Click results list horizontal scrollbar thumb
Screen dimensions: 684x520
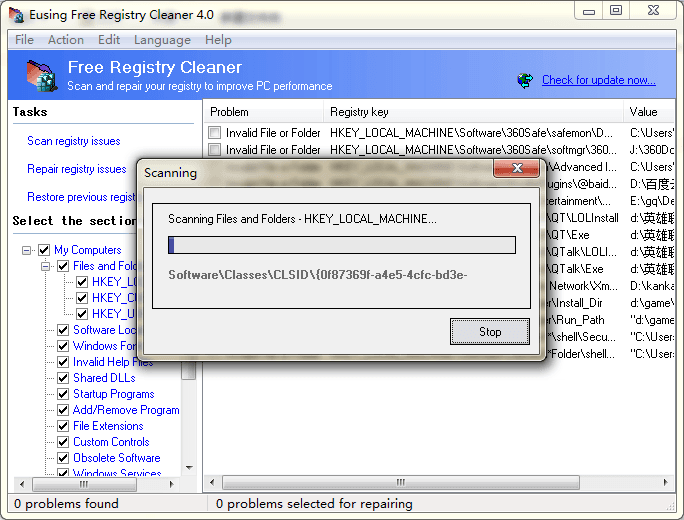401,482
